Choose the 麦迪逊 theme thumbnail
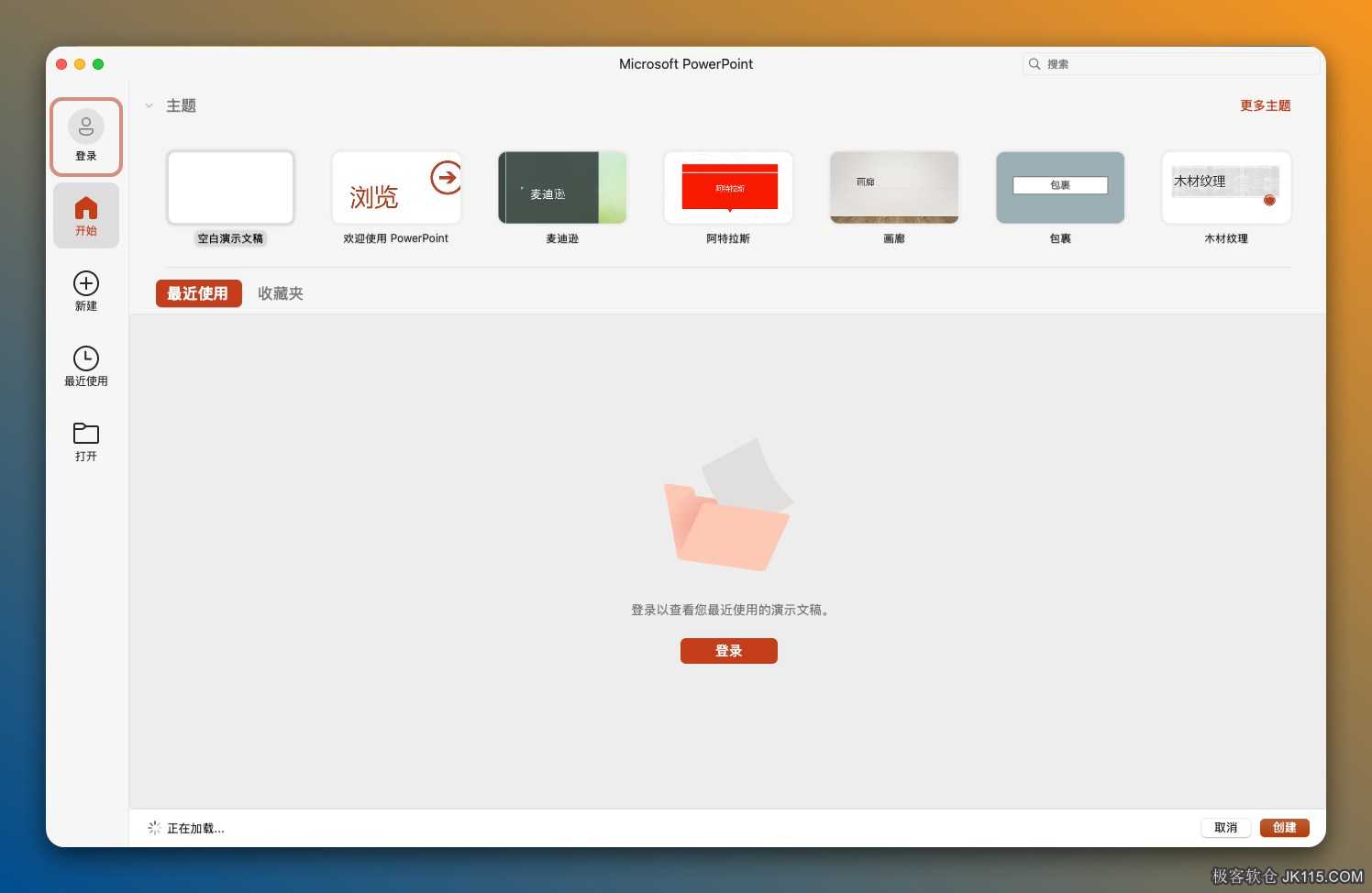 pyautogui.click(x=562, y=188)
